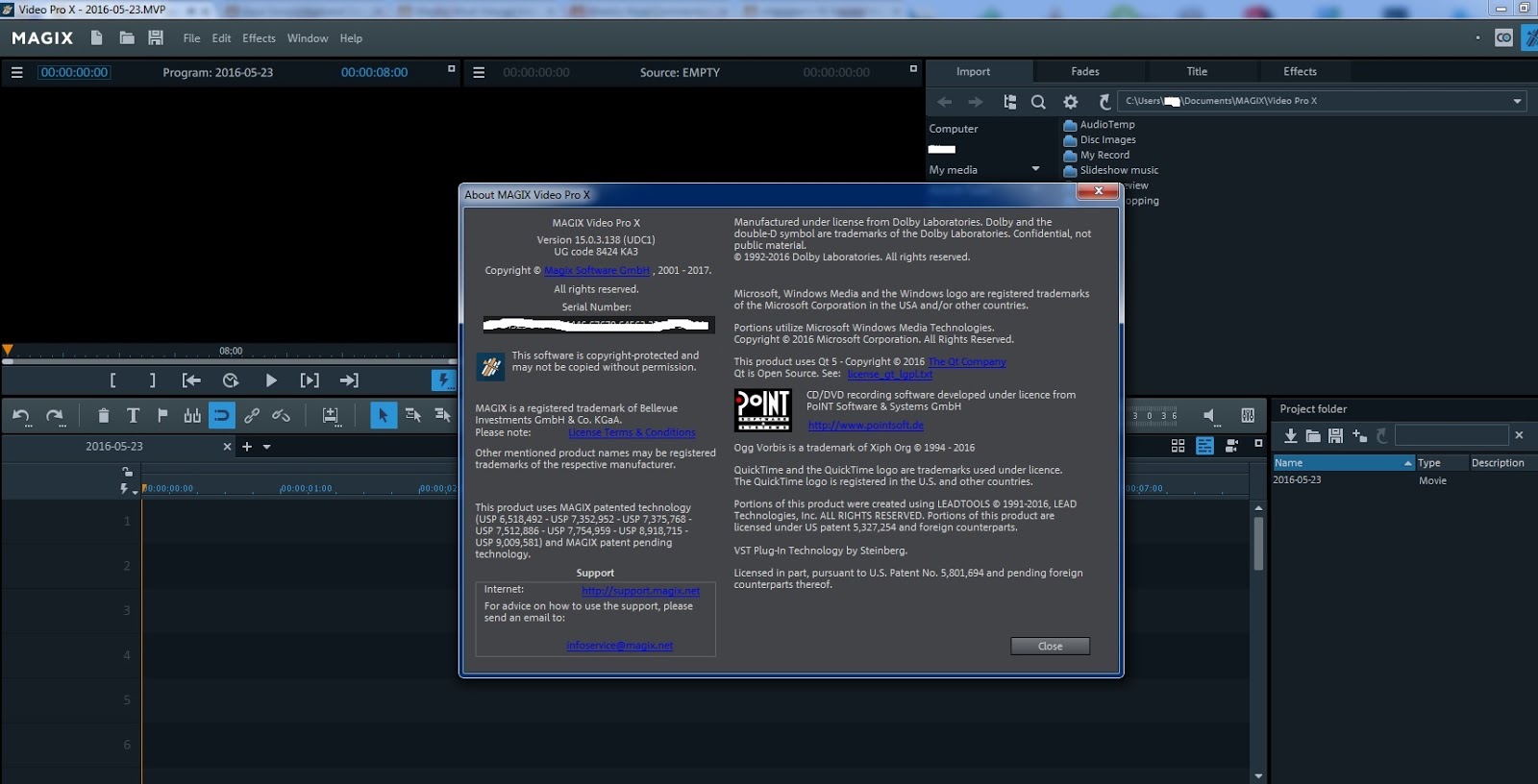
Task: Open the Edit menu
Action: [222, 38]
